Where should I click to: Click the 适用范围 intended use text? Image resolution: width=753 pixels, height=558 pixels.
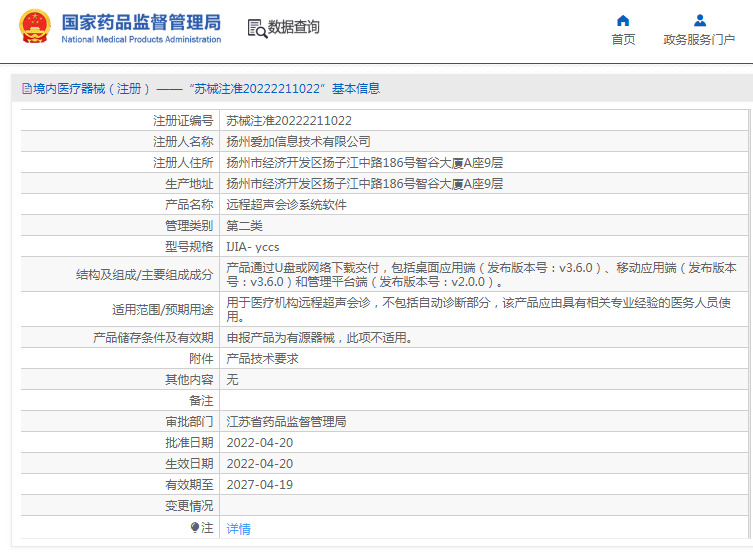pyautogui.click(x=478, y=310)
